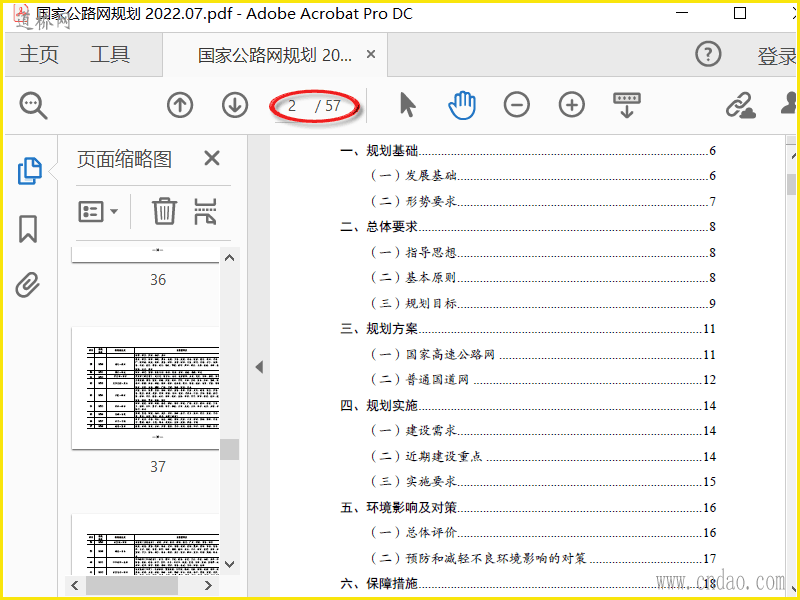The height and width of the screenshot is (600, 800).
Task: Open the bookmarks panel icon
Action: 28,229
